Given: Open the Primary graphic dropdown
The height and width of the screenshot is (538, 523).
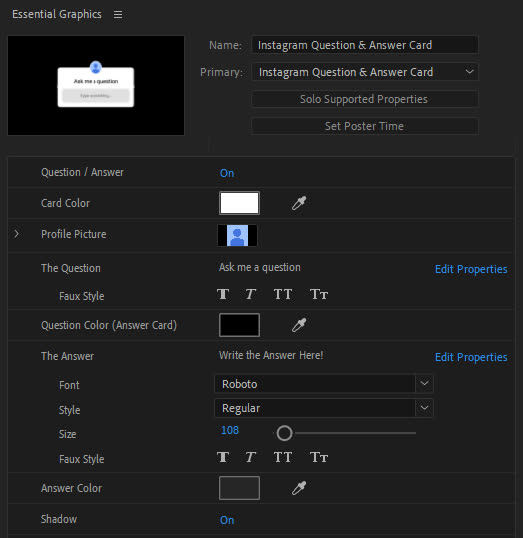Looking at the screenshot, I should [x=365, y=72].
